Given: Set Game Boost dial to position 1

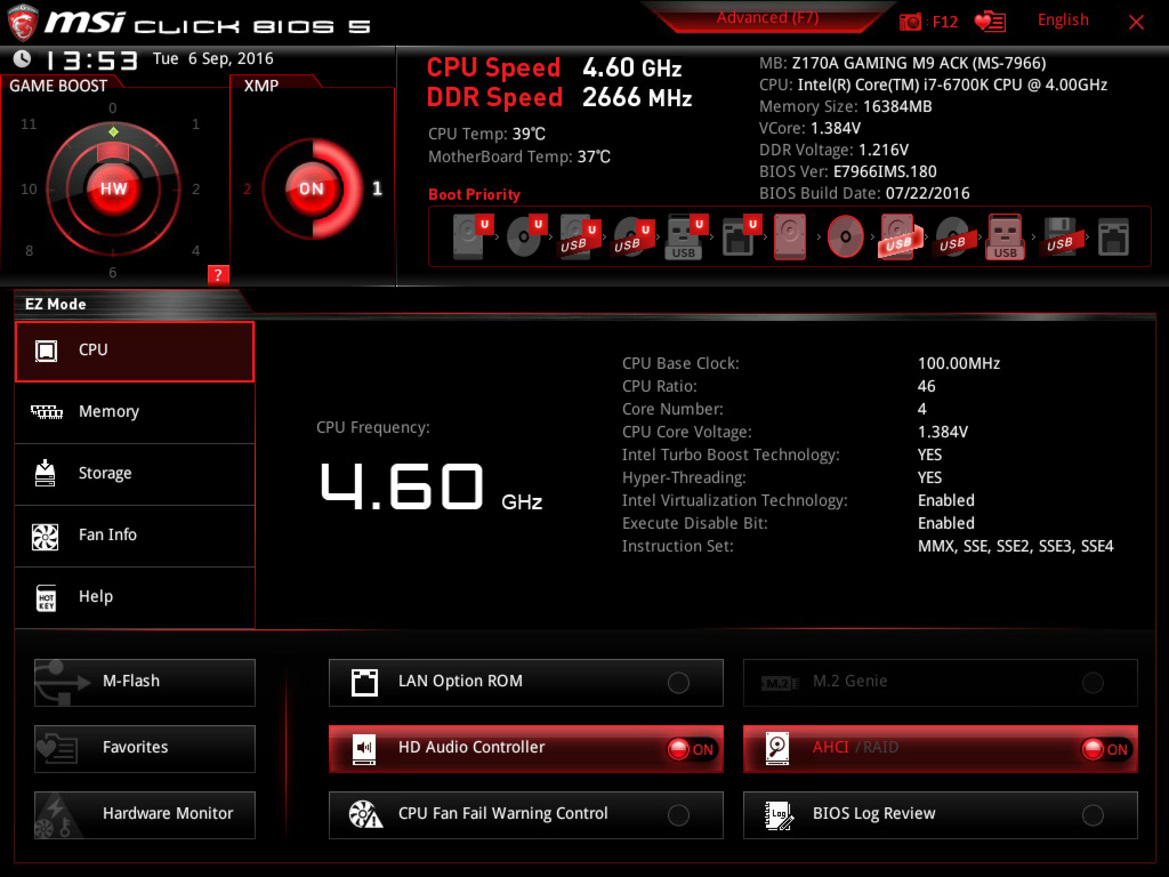Looking at the screenshot, I should (x=196, y=124).
